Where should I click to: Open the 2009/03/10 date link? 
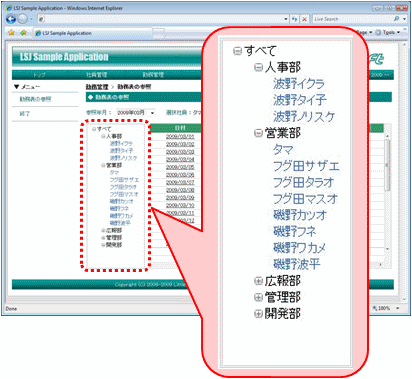point(180,205)
